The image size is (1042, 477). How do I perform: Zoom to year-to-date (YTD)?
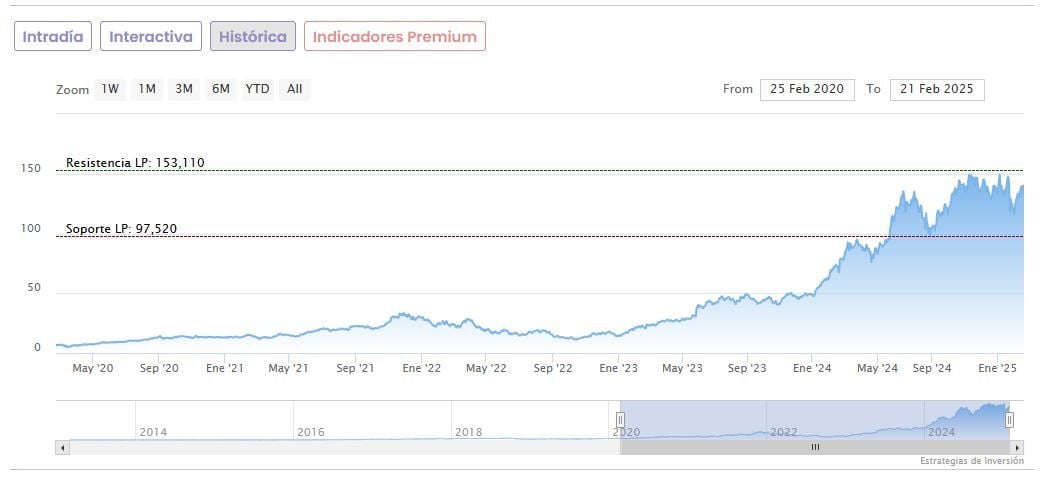[257, 89]
